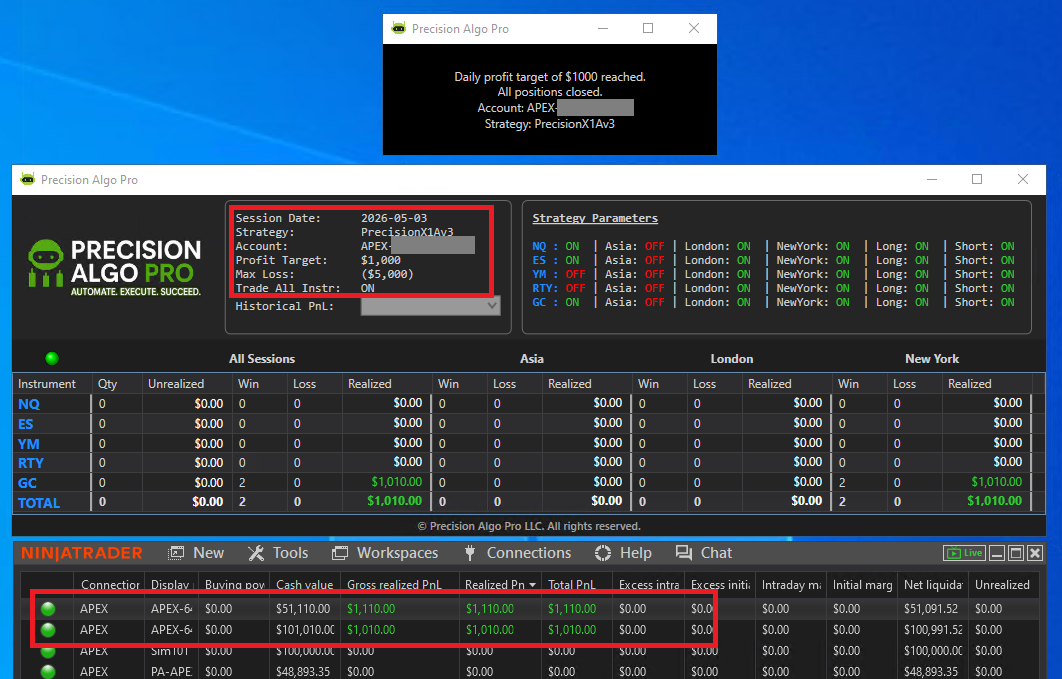Toggle GC London session ON value
The width and height of the screenshot is (1062, 679).
744,303
